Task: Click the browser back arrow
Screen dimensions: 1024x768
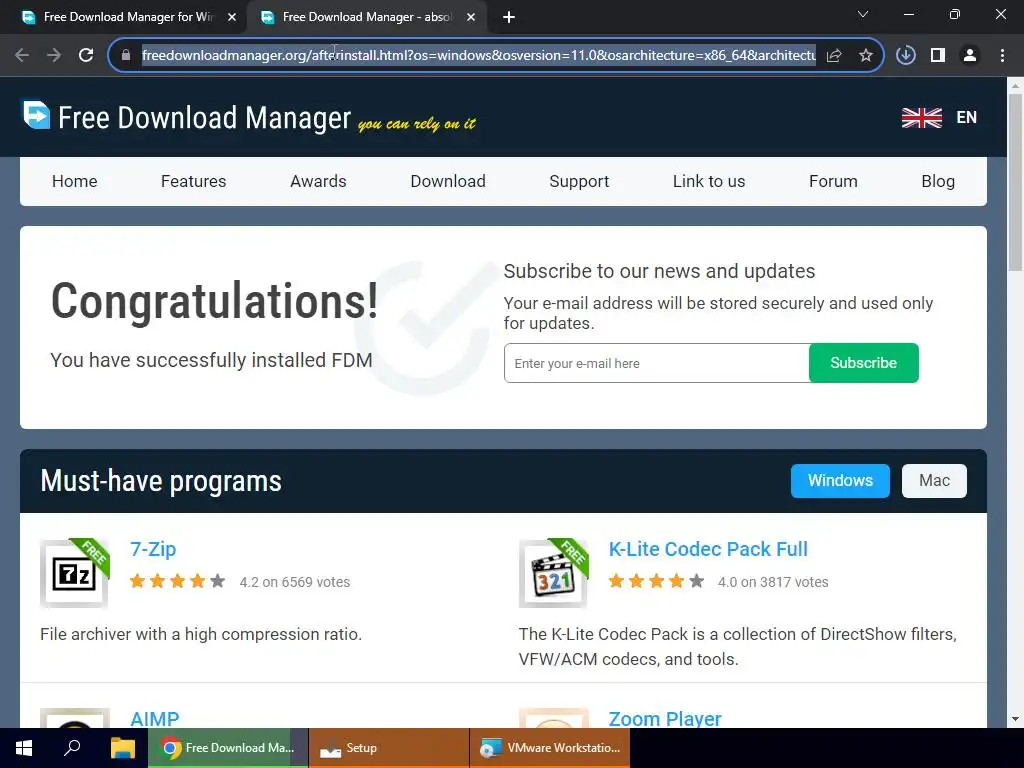Action: [x=22, y=56]
